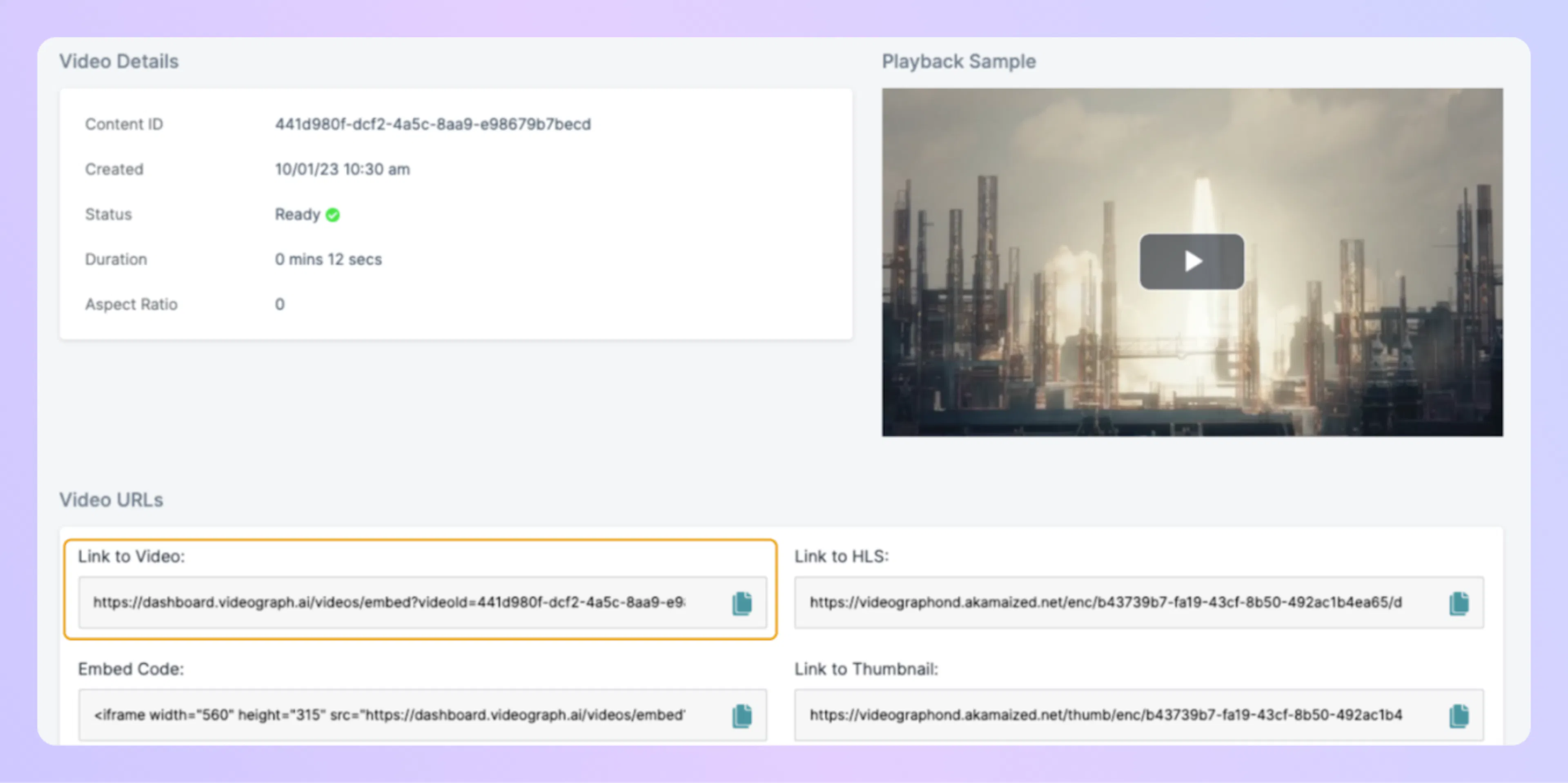Click the Link to Thumbnail text field
The image size is (1568, 783).
coord(1105,715)
